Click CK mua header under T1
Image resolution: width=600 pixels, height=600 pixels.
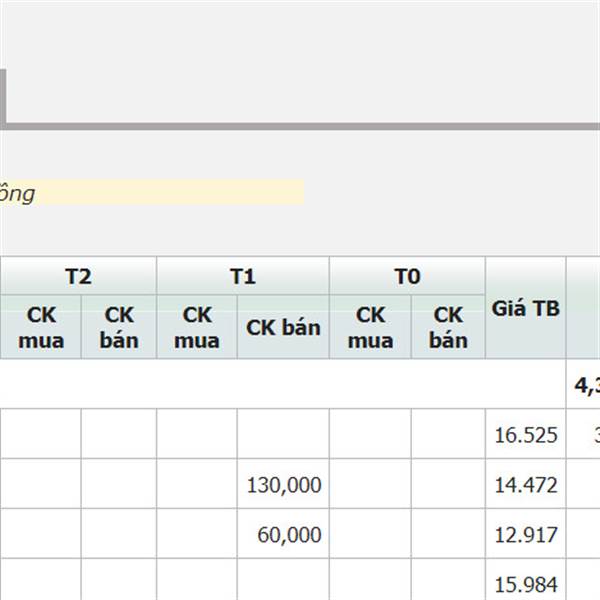coord(197,328)
